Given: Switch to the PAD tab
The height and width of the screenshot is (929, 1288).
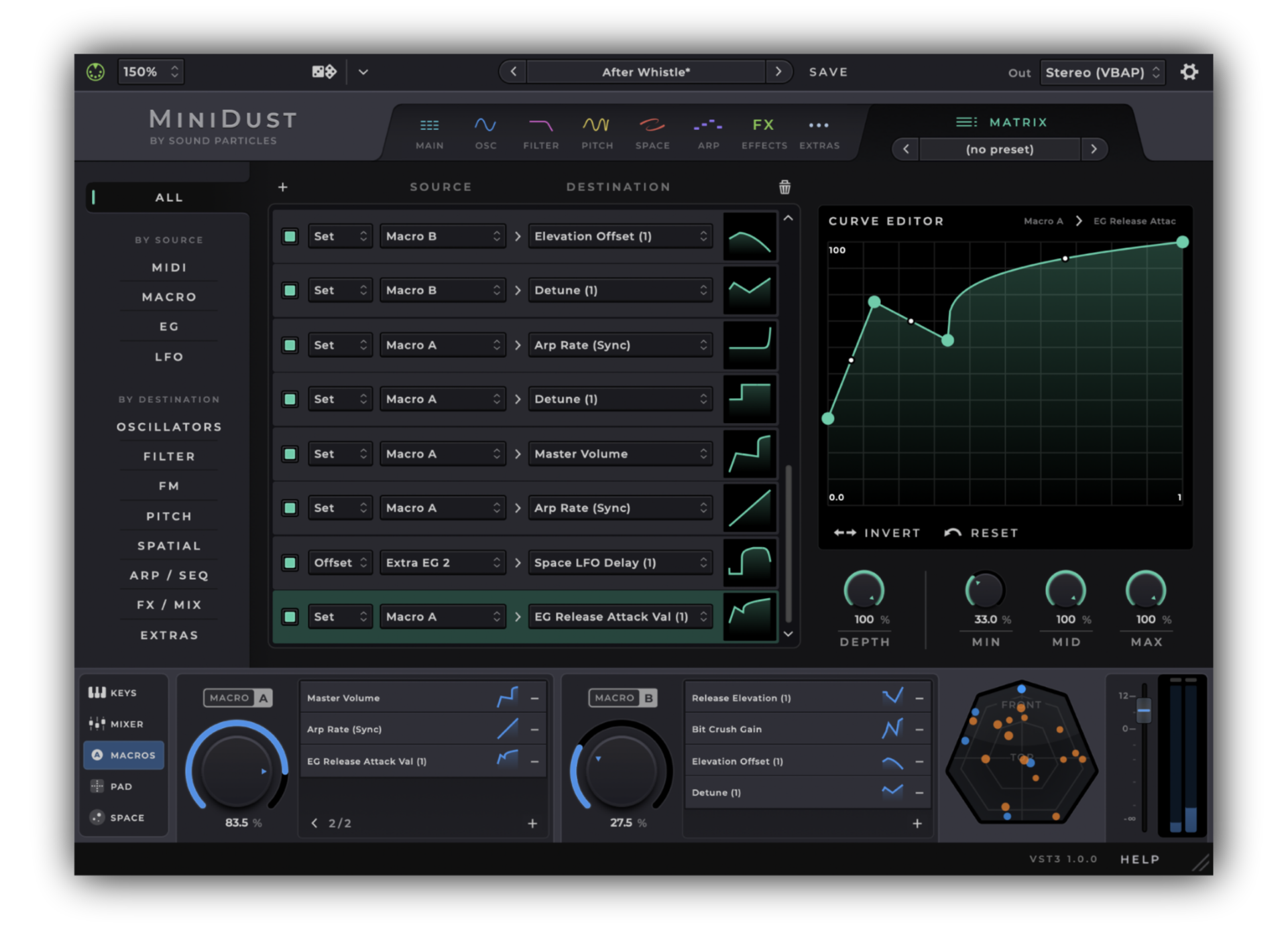Looking at the screenshot, I should pyautogui.click(x=121, y=786).
